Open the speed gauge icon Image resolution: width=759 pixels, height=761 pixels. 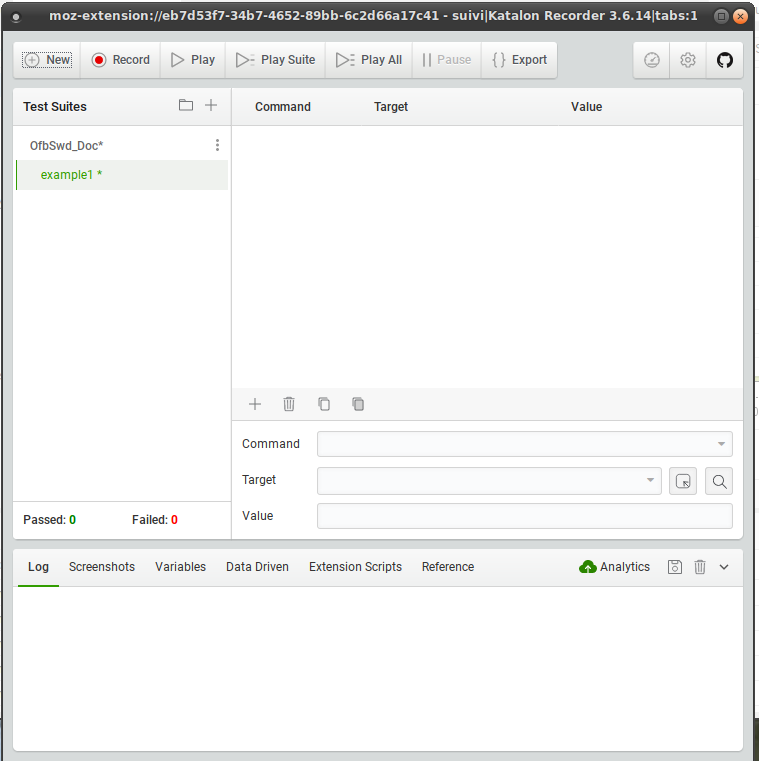651,60
